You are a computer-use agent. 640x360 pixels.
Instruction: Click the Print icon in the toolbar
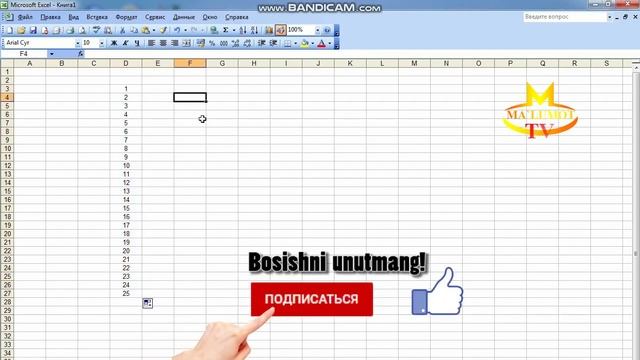(x=70, y=30)
